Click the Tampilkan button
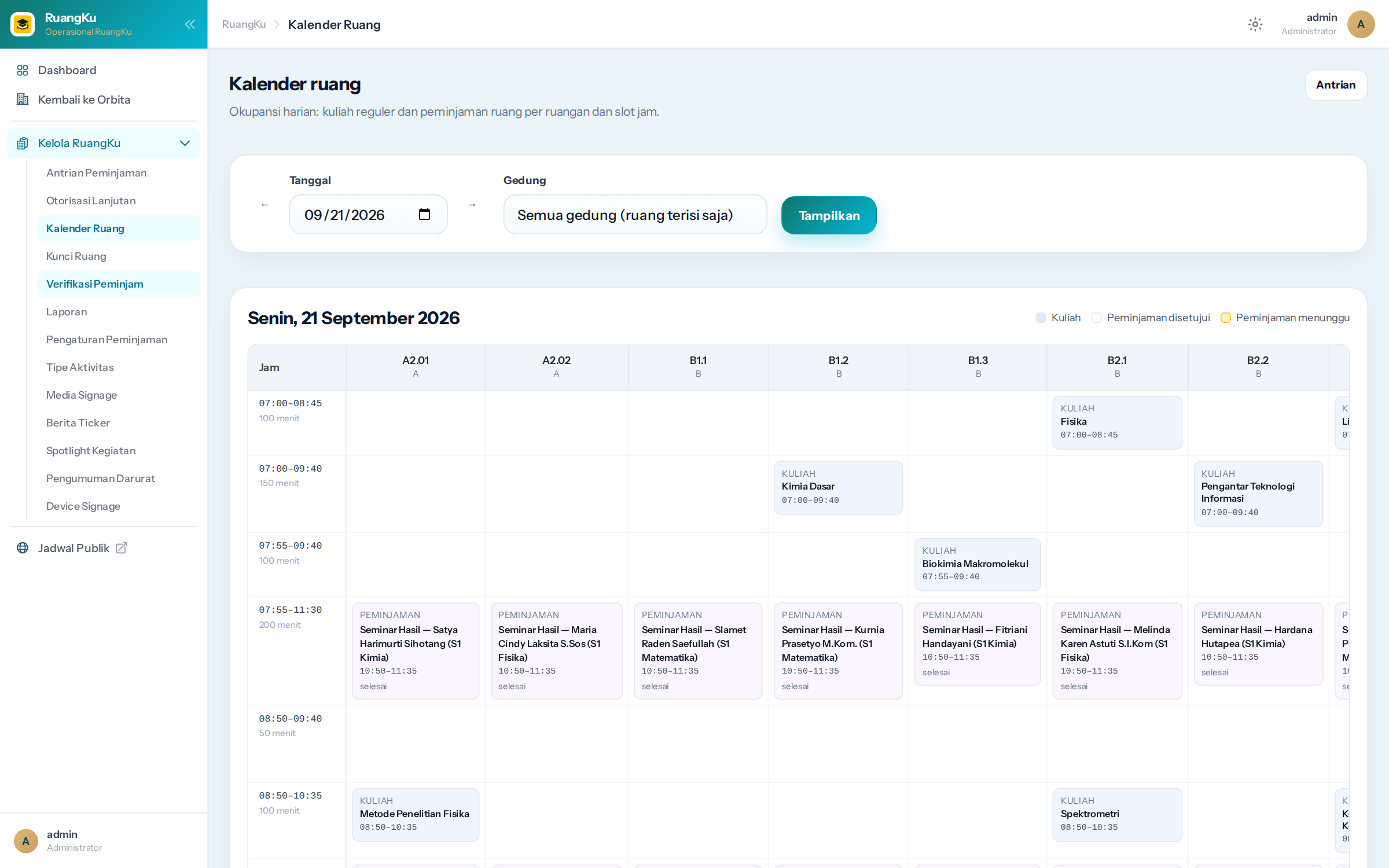Image resolution: width=1389 pixels, height=868 pixels. pos(829,215)
